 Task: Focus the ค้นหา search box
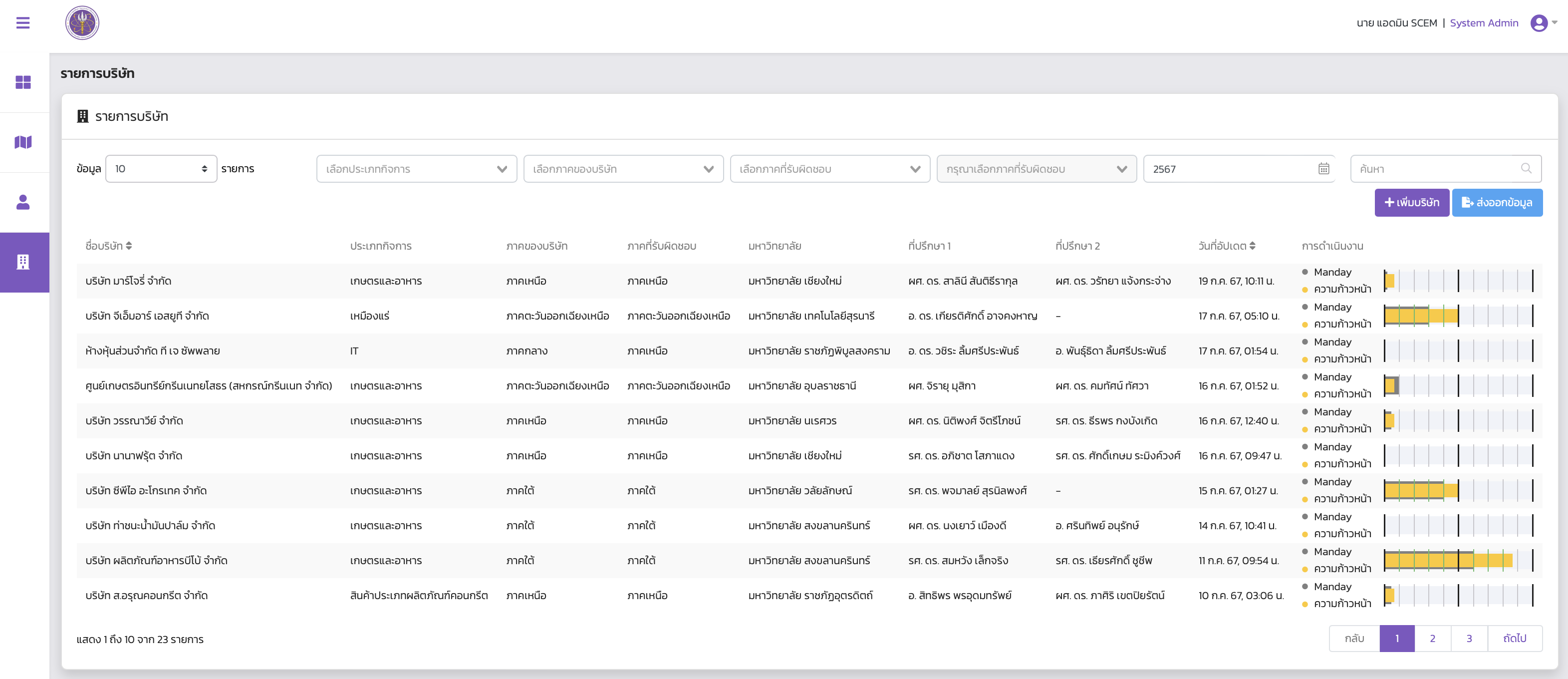click(1446, 169)
